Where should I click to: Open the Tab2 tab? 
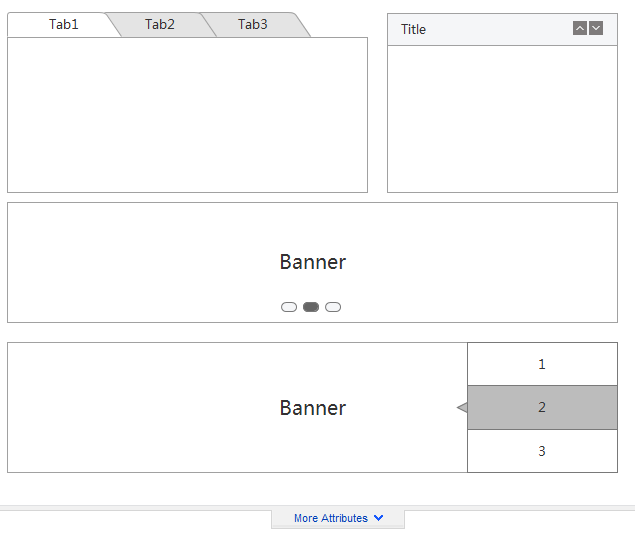[160, 25]
